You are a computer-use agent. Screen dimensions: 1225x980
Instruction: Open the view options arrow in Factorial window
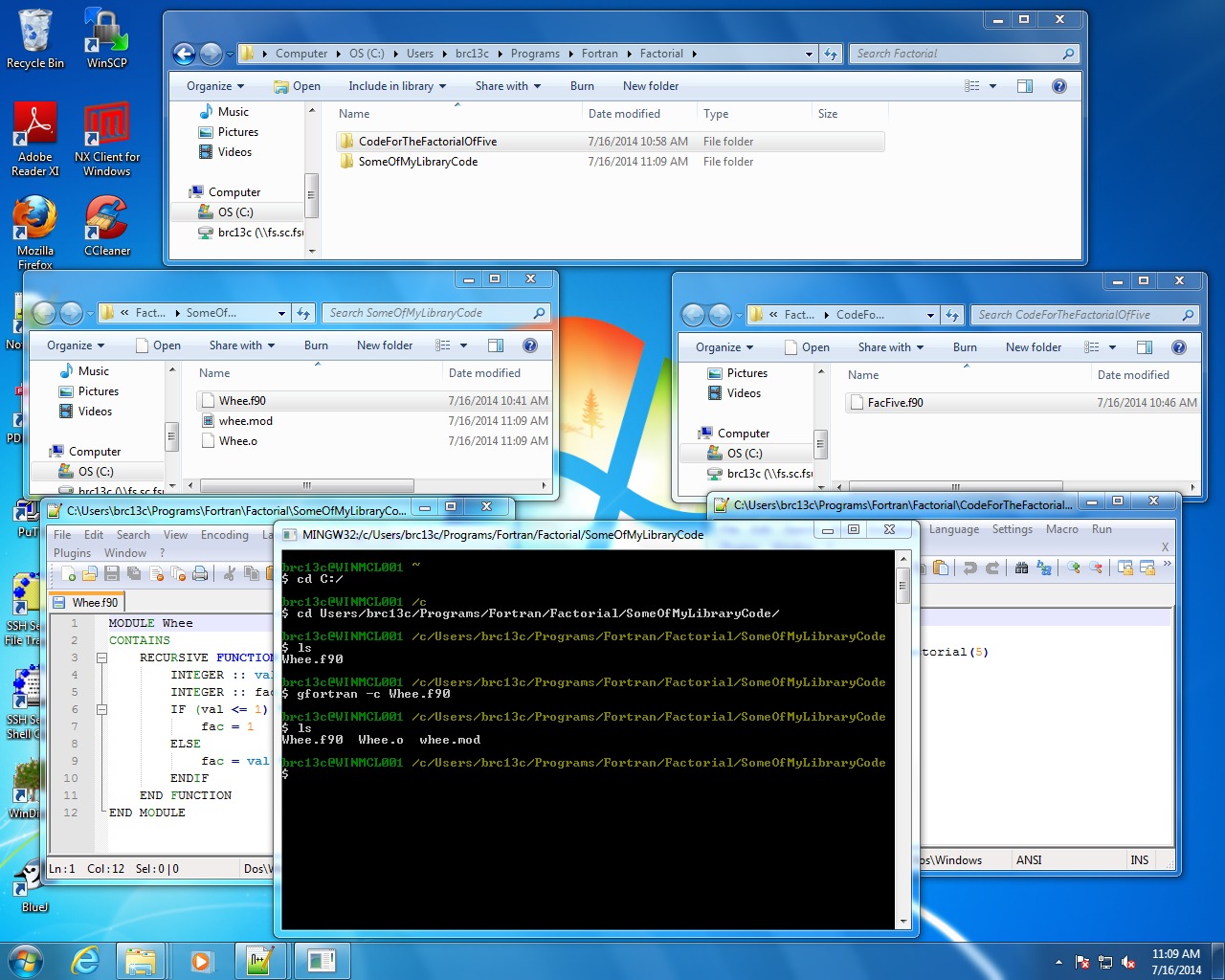click(x=992, y=86)
